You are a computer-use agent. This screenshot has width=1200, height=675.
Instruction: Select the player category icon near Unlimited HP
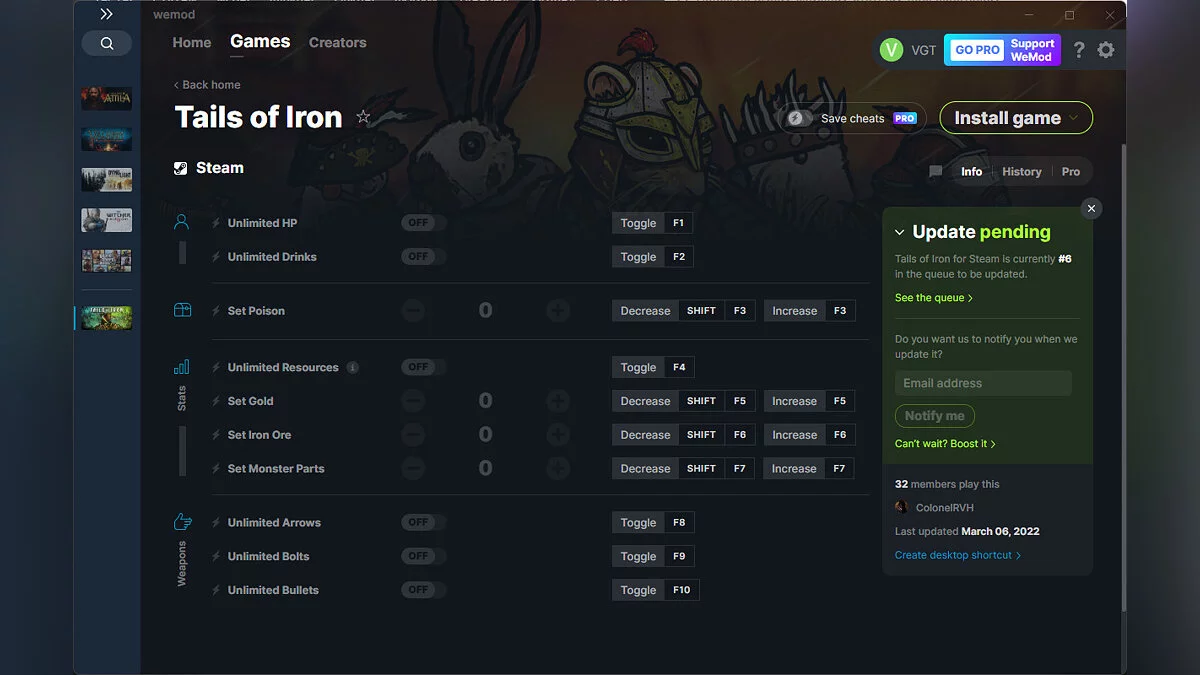(181, 221)
